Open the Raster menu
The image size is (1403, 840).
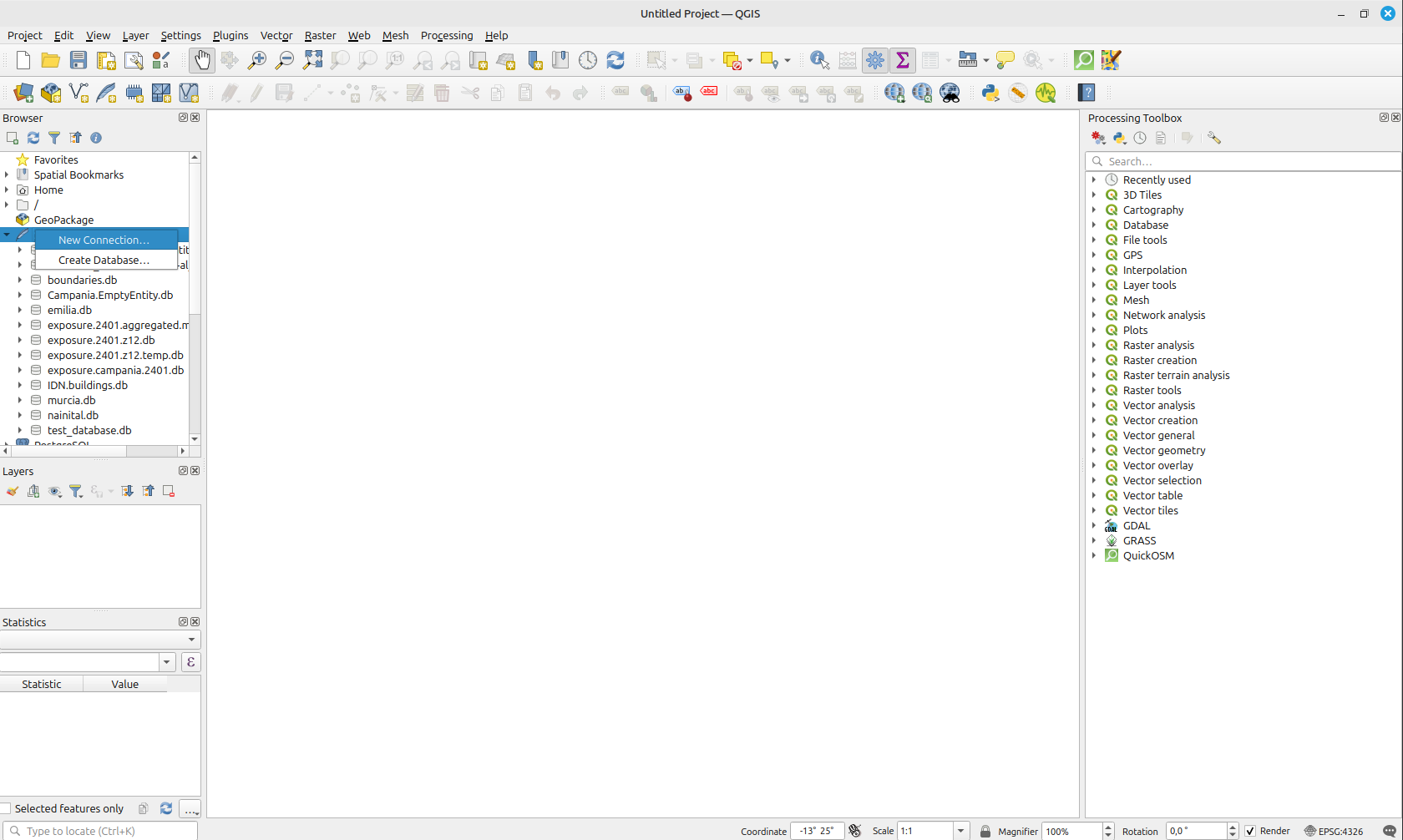pyautogui.click(x=320, y=35)
